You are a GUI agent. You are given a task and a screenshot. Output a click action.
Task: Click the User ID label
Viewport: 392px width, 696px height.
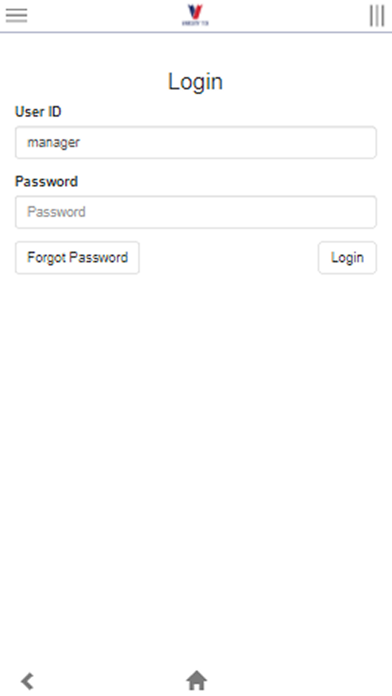coord(38,112)
